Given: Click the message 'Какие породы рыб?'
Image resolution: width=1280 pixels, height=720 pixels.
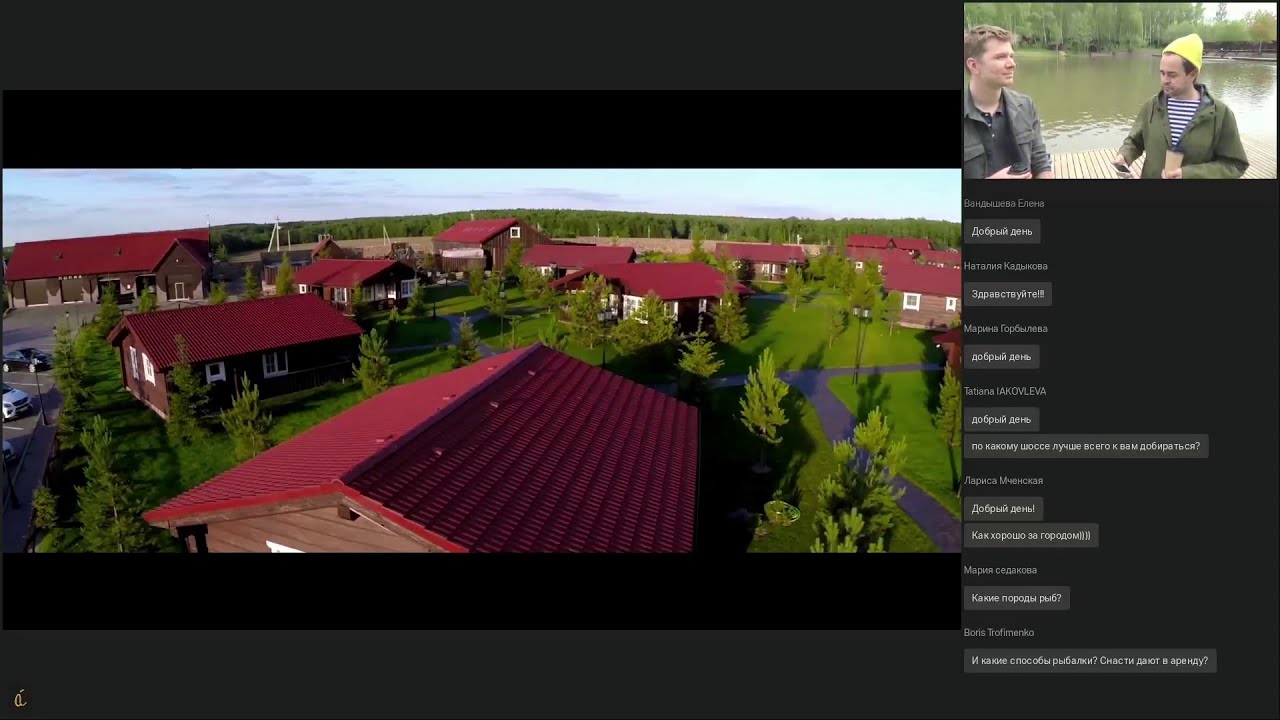Looking at the screenshot, I should (1017, 598).
